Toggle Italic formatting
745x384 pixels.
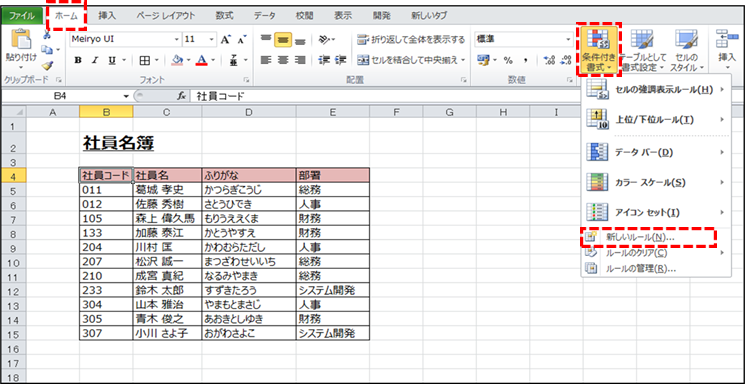click(95, 60)
